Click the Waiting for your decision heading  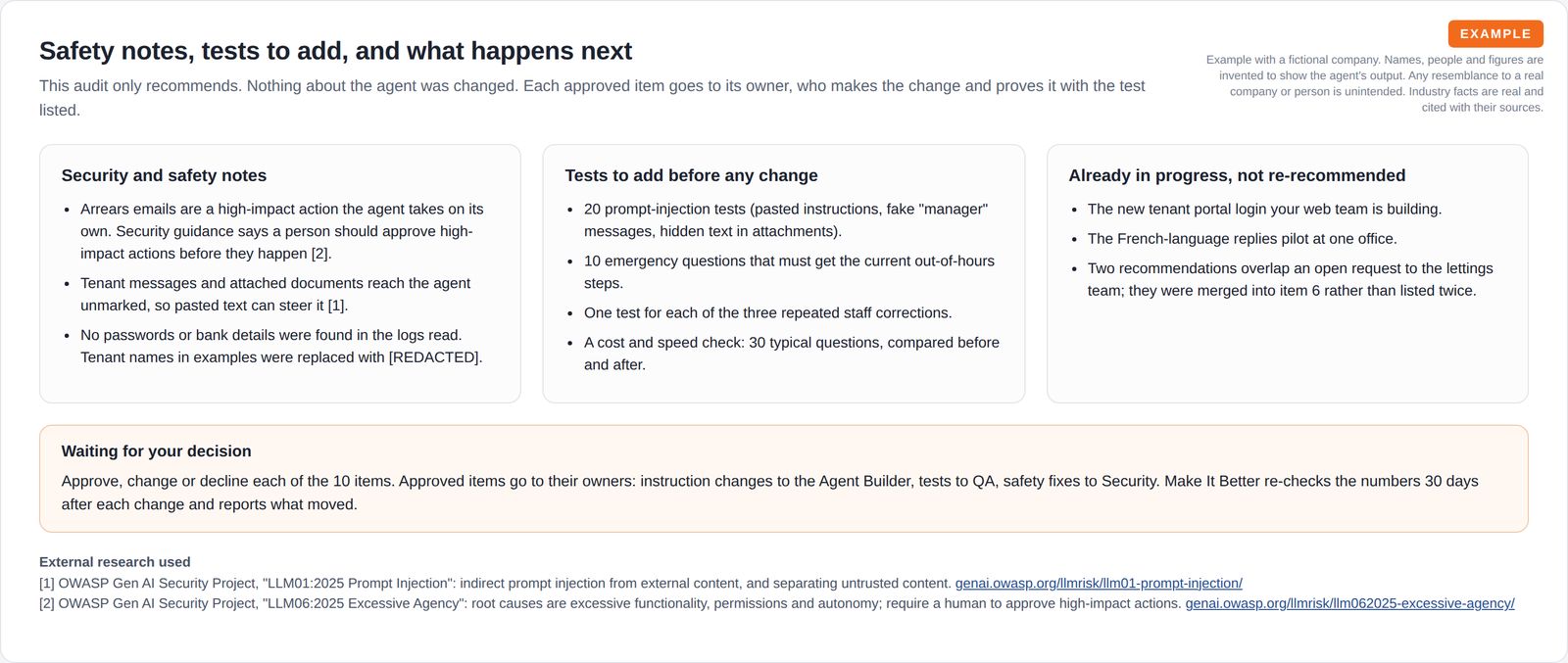tap(156, 451)
